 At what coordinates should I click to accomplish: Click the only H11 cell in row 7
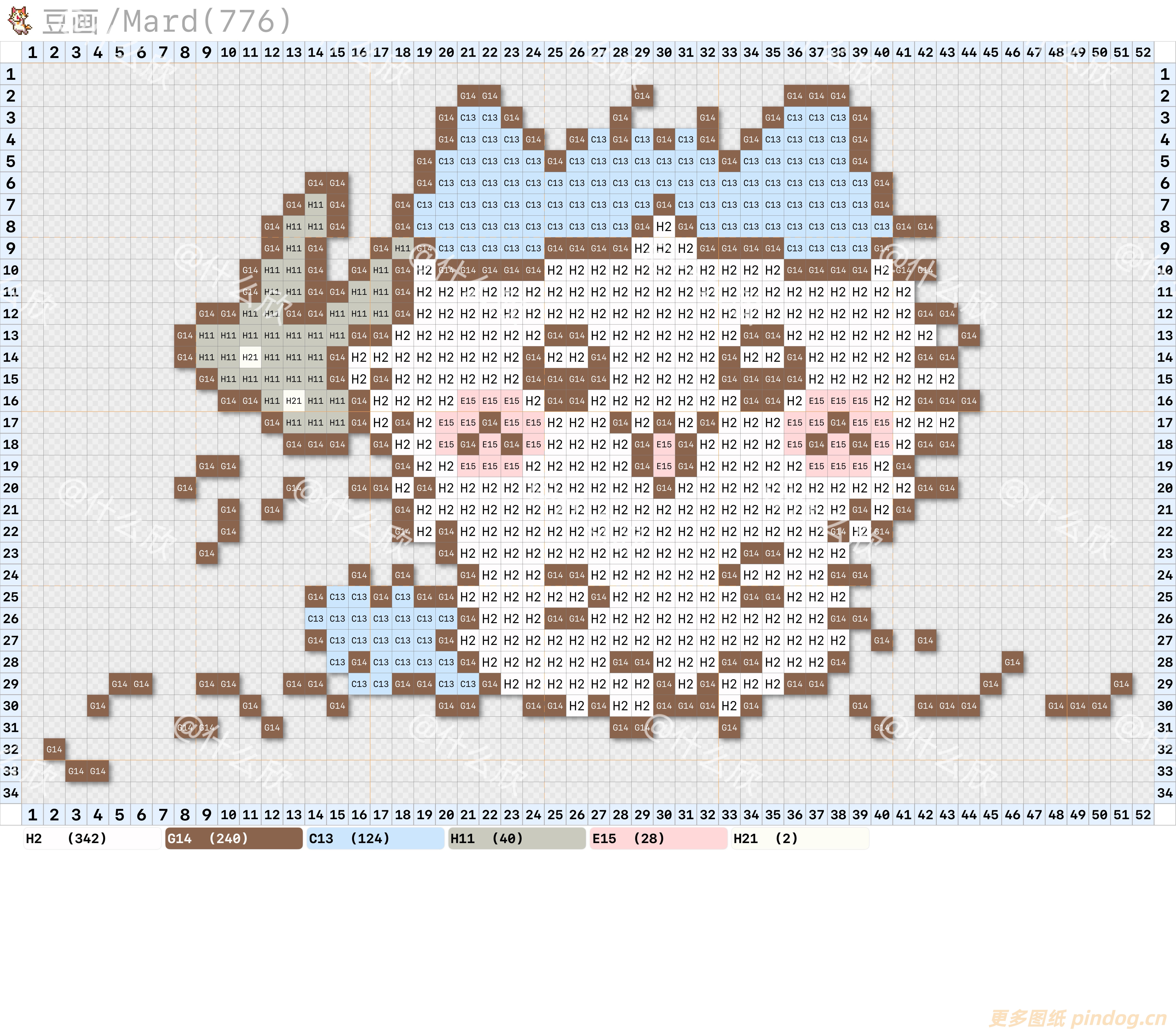click(316, 205)
